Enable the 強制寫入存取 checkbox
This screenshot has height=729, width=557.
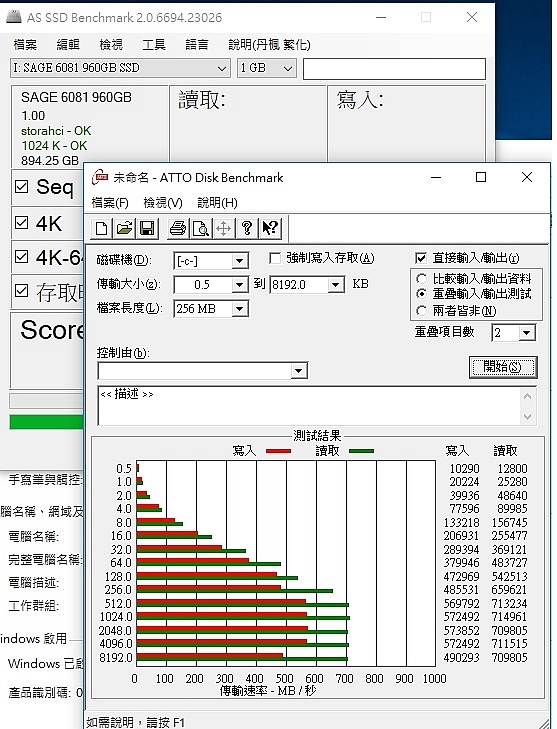pyautogui.click(x=275, y=258)
